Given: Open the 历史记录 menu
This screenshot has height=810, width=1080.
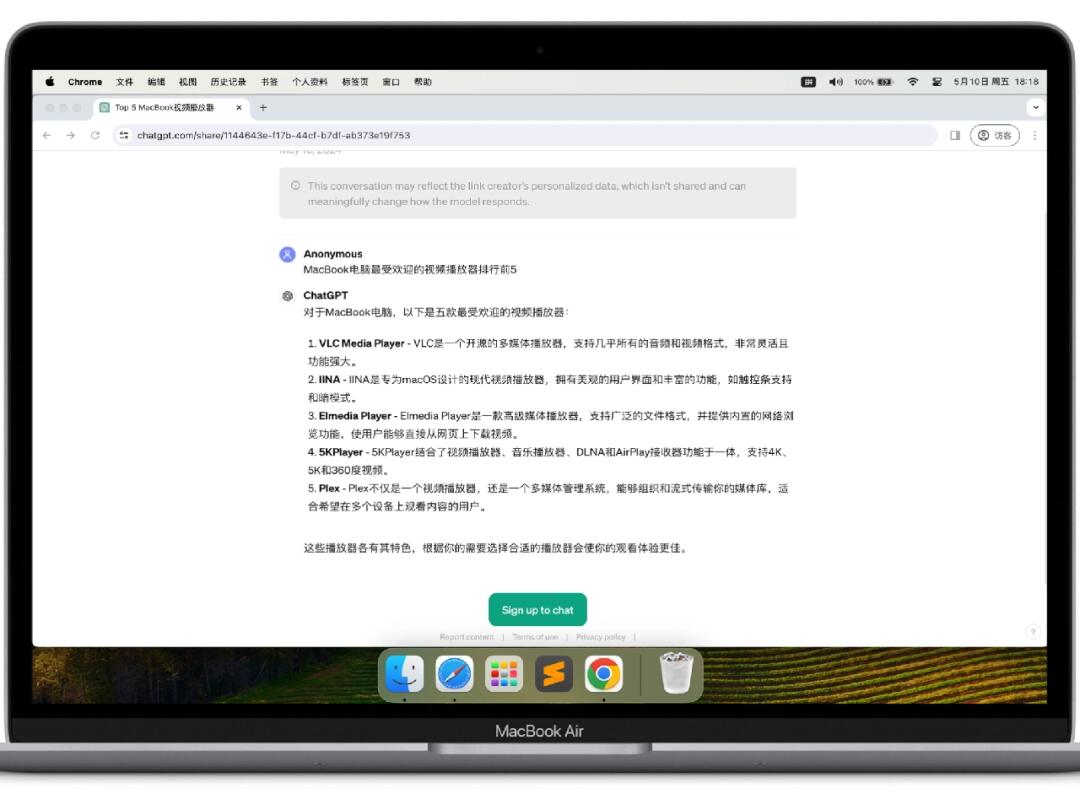Looking at the screenshot, I should [x=228, y=82].
